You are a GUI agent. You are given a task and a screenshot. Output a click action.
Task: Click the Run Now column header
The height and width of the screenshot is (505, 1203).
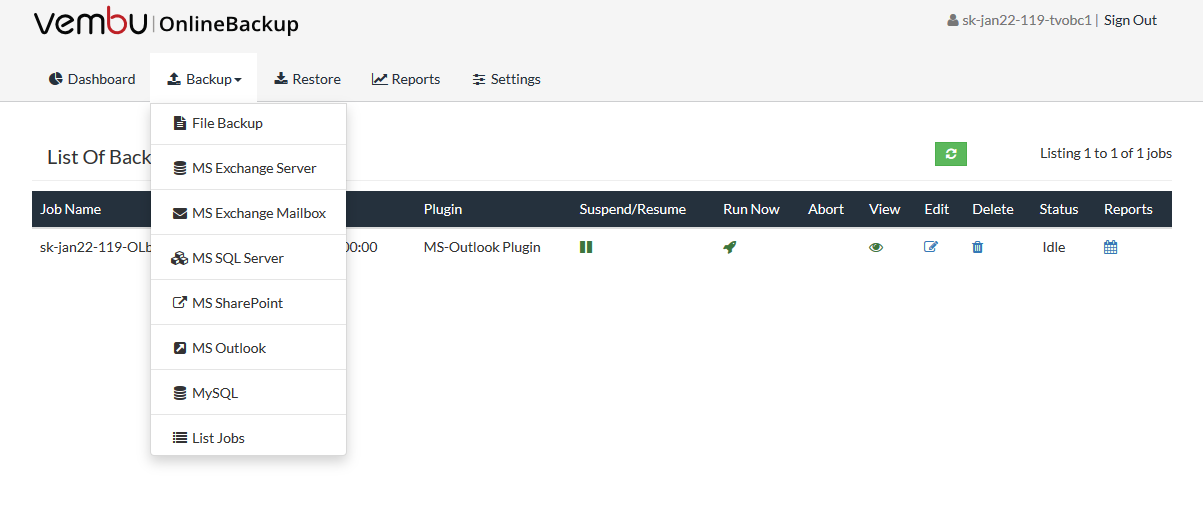click(x=751, y=209)
